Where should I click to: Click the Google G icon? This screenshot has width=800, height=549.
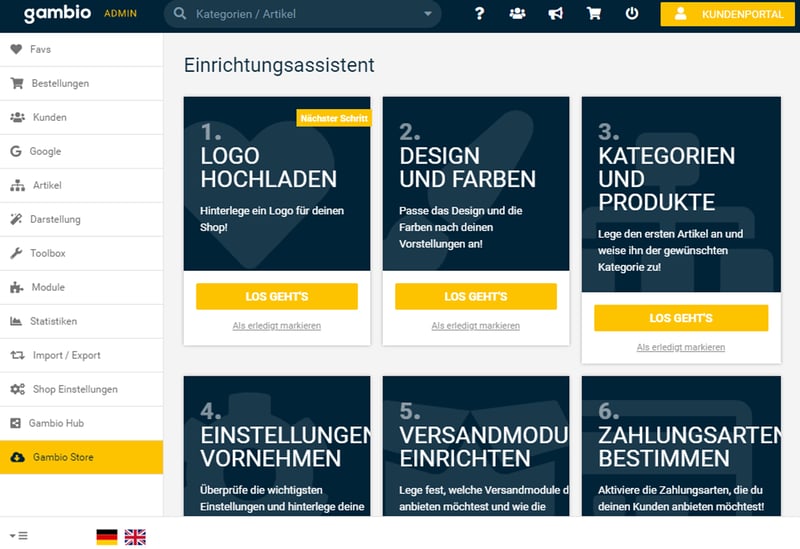pyautogui.click(x=16, y=151)
